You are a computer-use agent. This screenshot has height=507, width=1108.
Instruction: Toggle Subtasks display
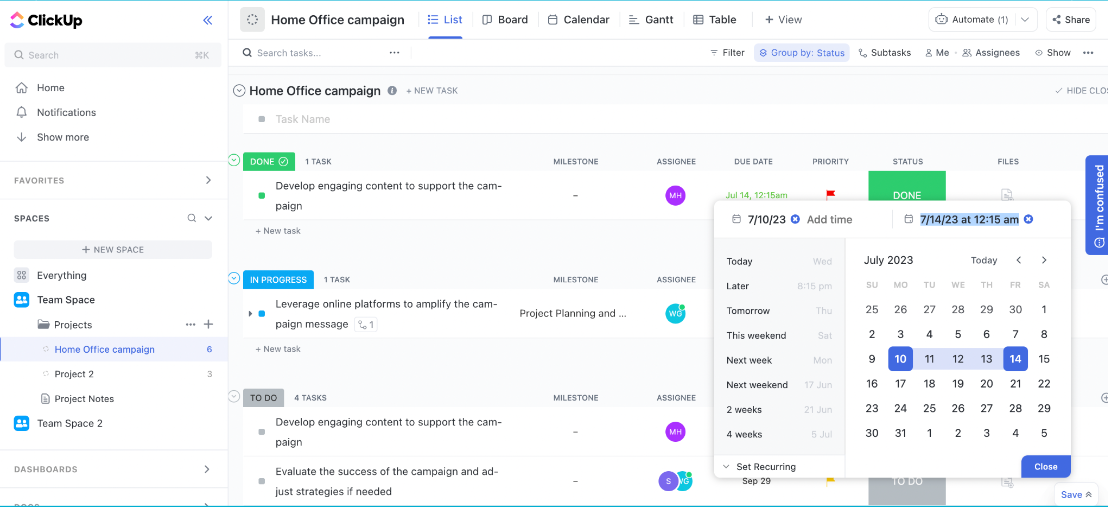click(x=885, y=53)
